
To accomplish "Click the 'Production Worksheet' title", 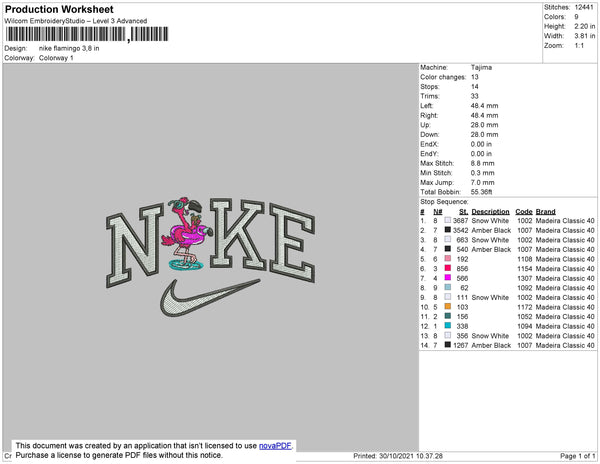I will pos(59,9).
